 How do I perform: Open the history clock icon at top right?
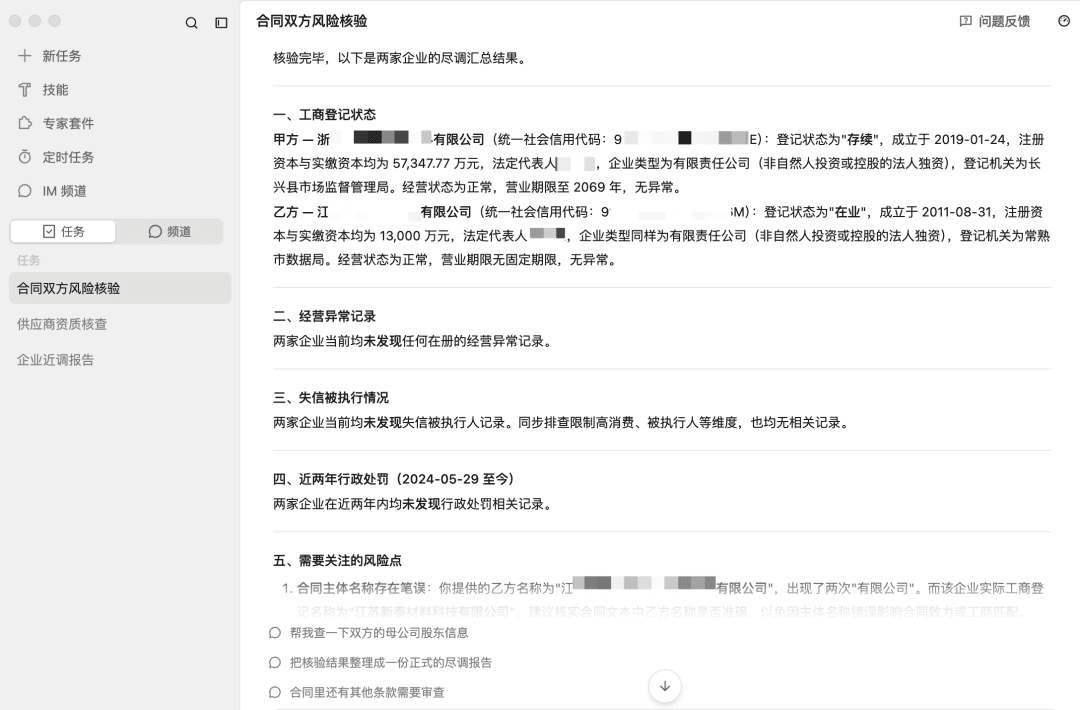click(1064, 21)
